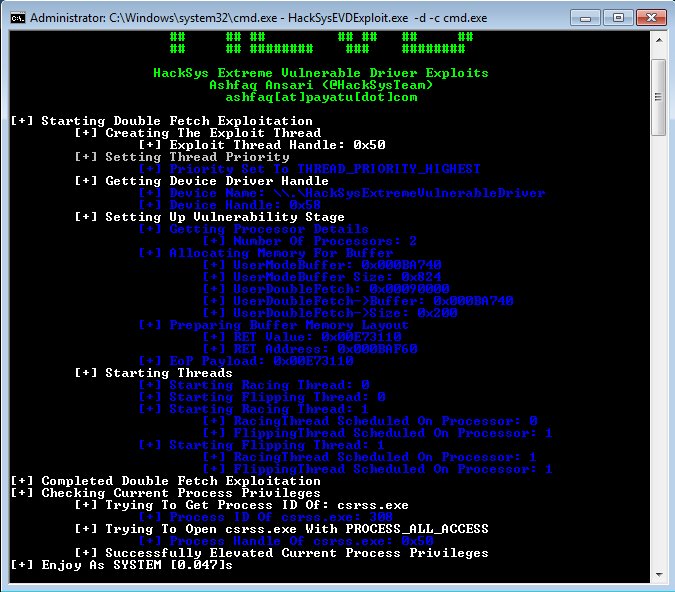Click 'UserDoubleFetch->Size: 0x200' line
Image resolution: width=675 pixels, height=592 pixels.
pos(330,313)
